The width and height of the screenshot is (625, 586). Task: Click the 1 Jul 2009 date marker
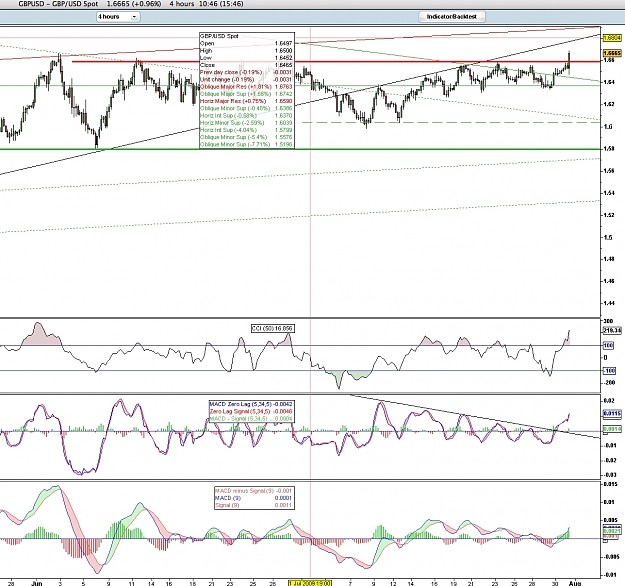310,583
